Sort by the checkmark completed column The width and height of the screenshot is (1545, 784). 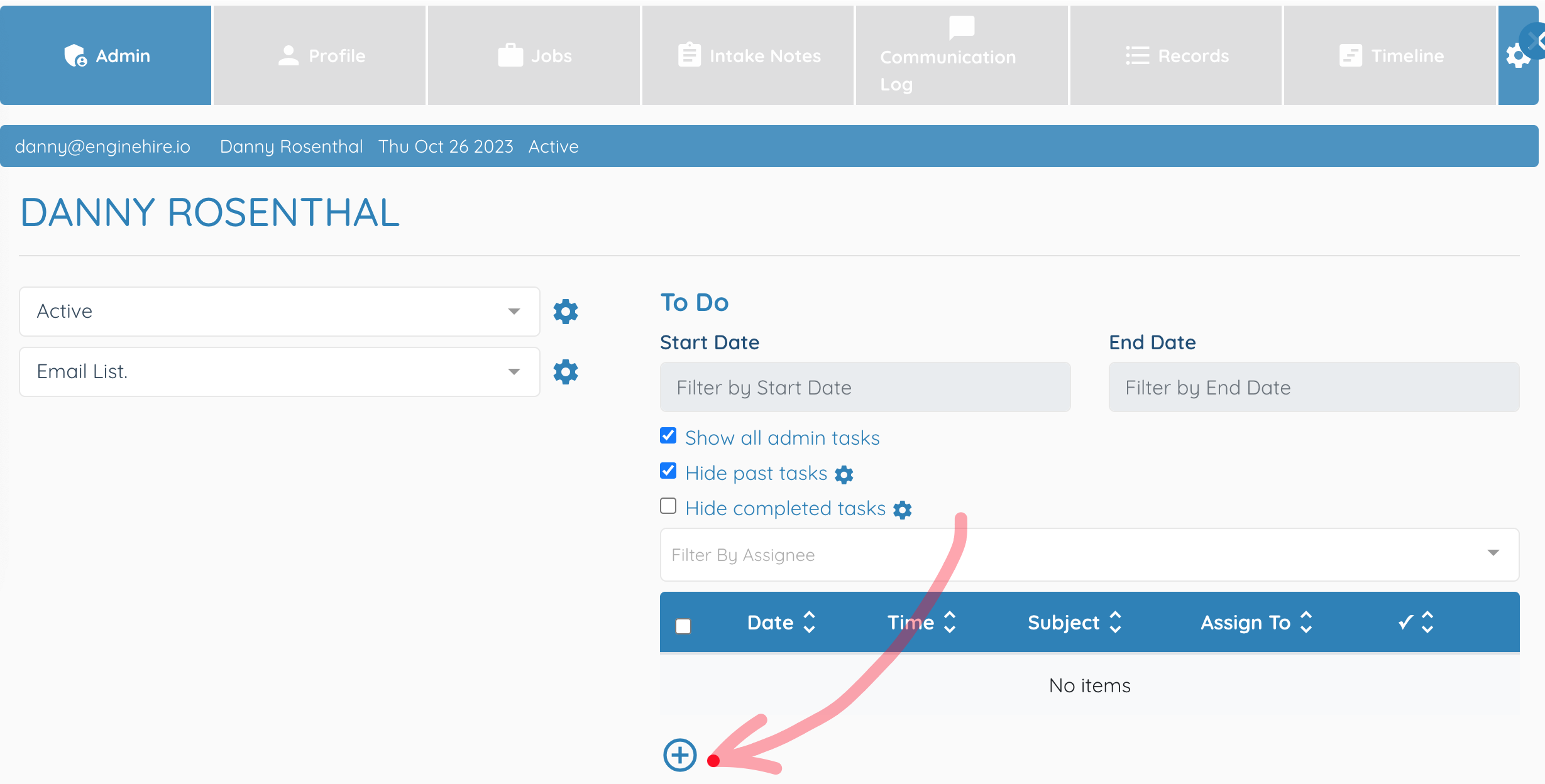click(x=1416, y=623)
